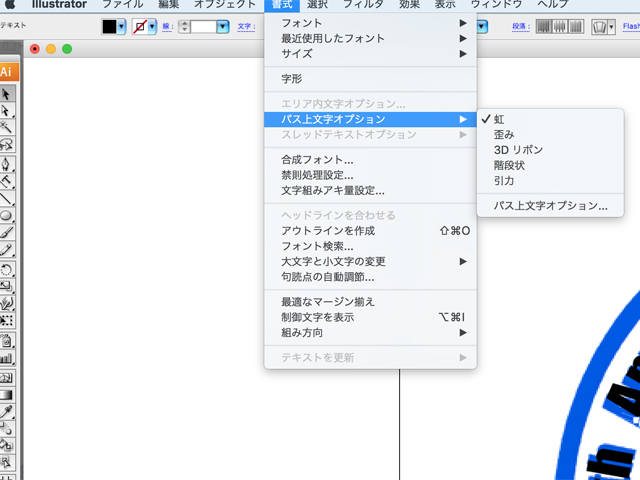
Task: Toggle 最適なマージン揃え option
Action: click(370, 302)
